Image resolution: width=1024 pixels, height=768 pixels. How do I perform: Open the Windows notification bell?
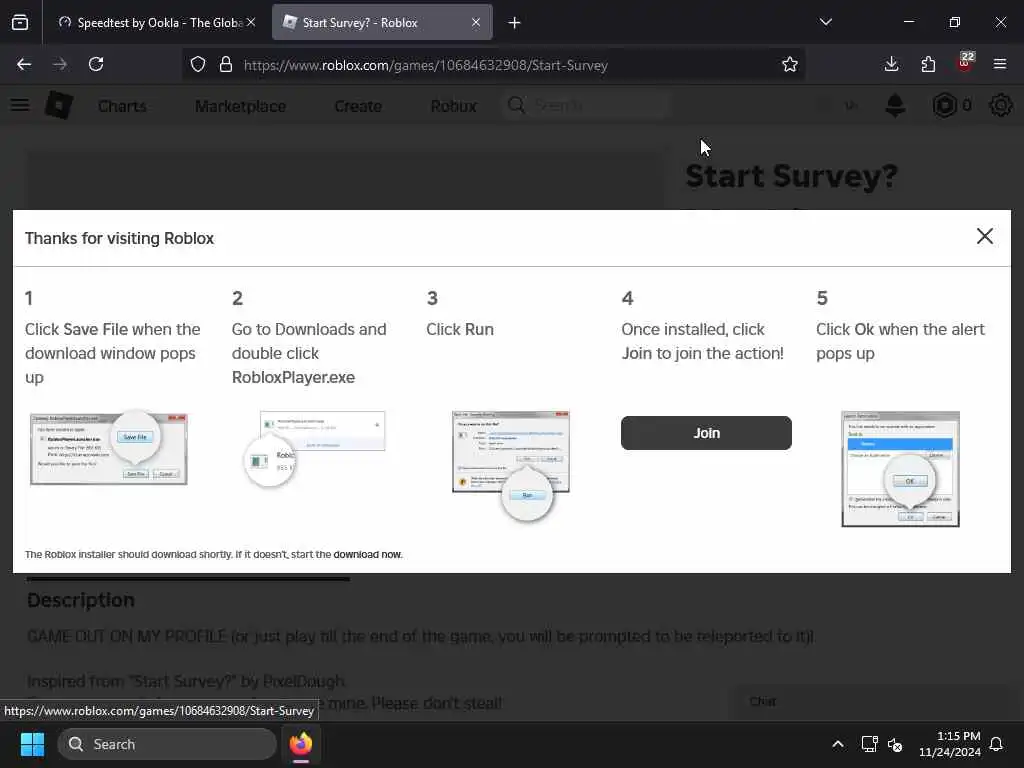click(x=997, y=744)
